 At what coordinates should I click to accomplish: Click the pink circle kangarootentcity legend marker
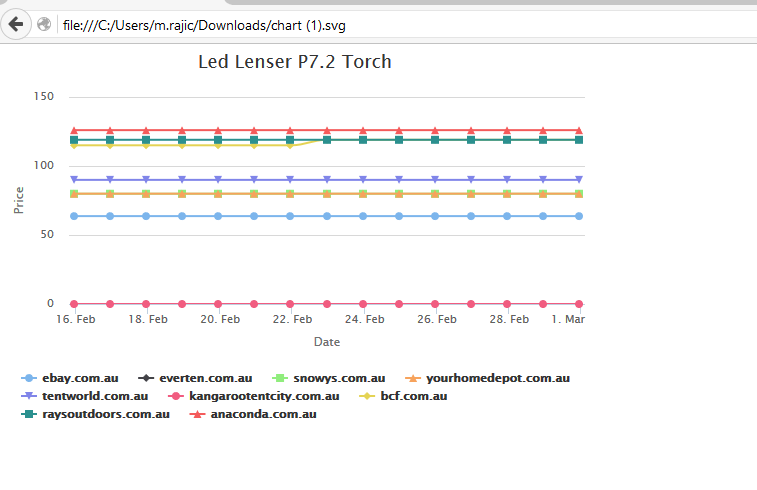coord(176,396)
